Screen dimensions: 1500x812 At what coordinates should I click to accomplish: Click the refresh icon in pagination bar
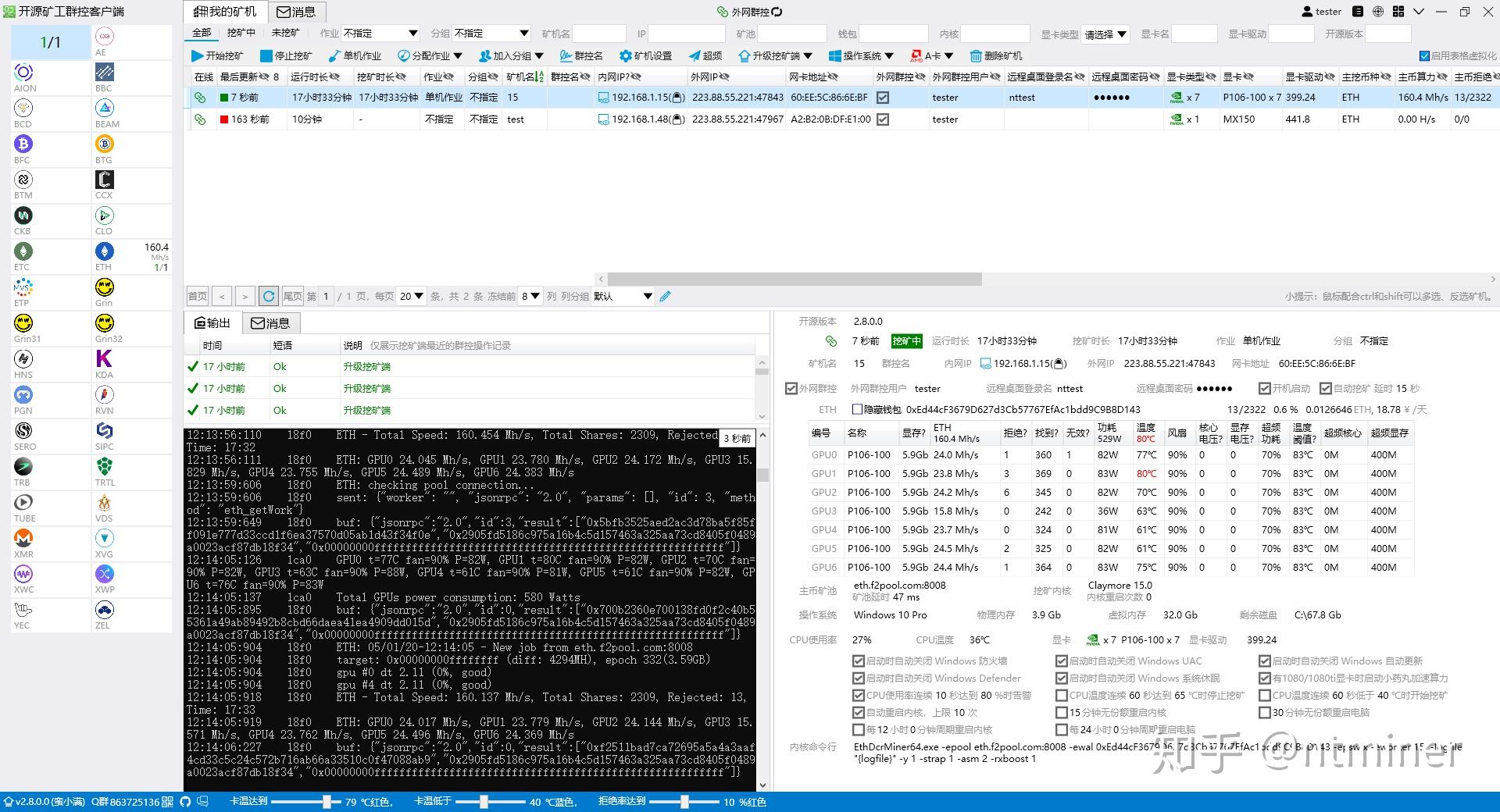269,296
